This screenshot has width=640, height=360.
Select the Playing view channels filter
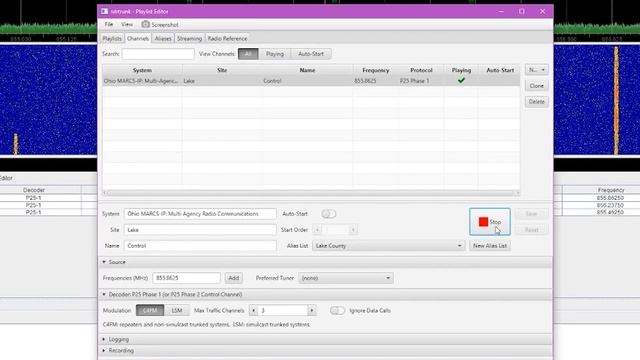pyautogui.click(x=275, y=54)
